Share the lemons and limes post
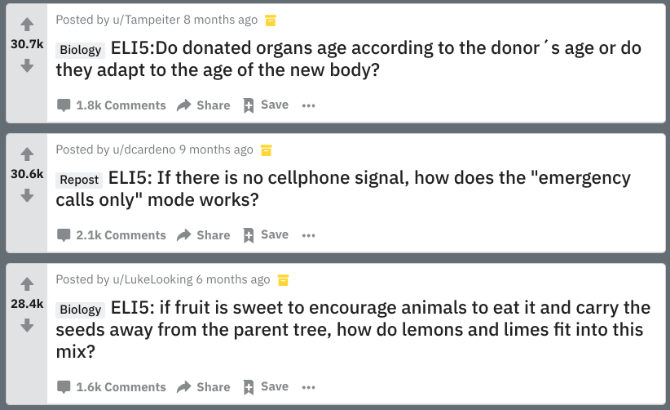 203,387
